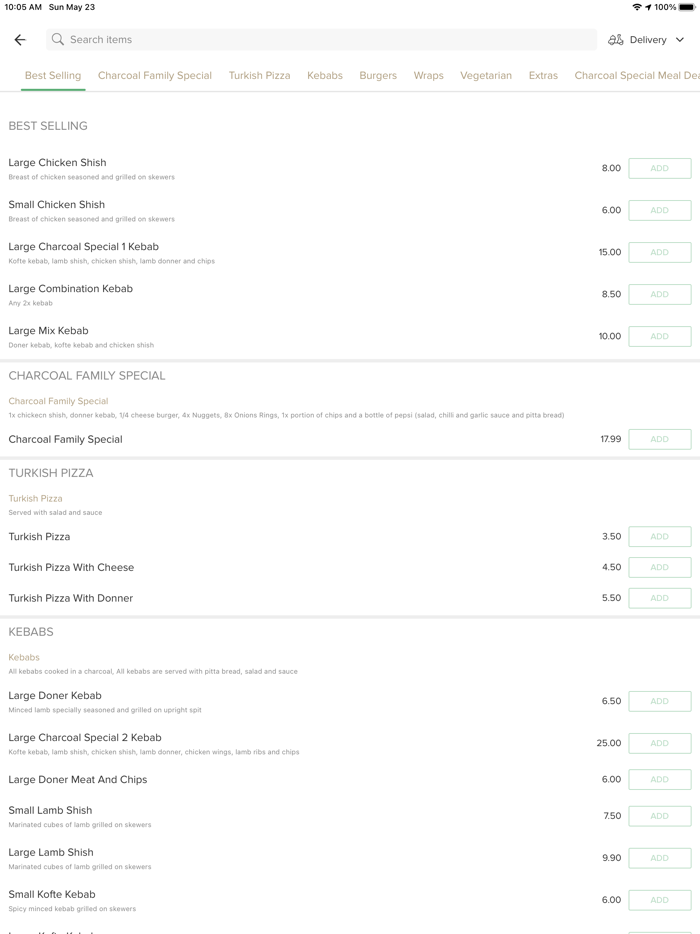Viewport: 700px width, 934px height.
Task: Expand the Delivery dropdown chevron
Action: (680, 40)
